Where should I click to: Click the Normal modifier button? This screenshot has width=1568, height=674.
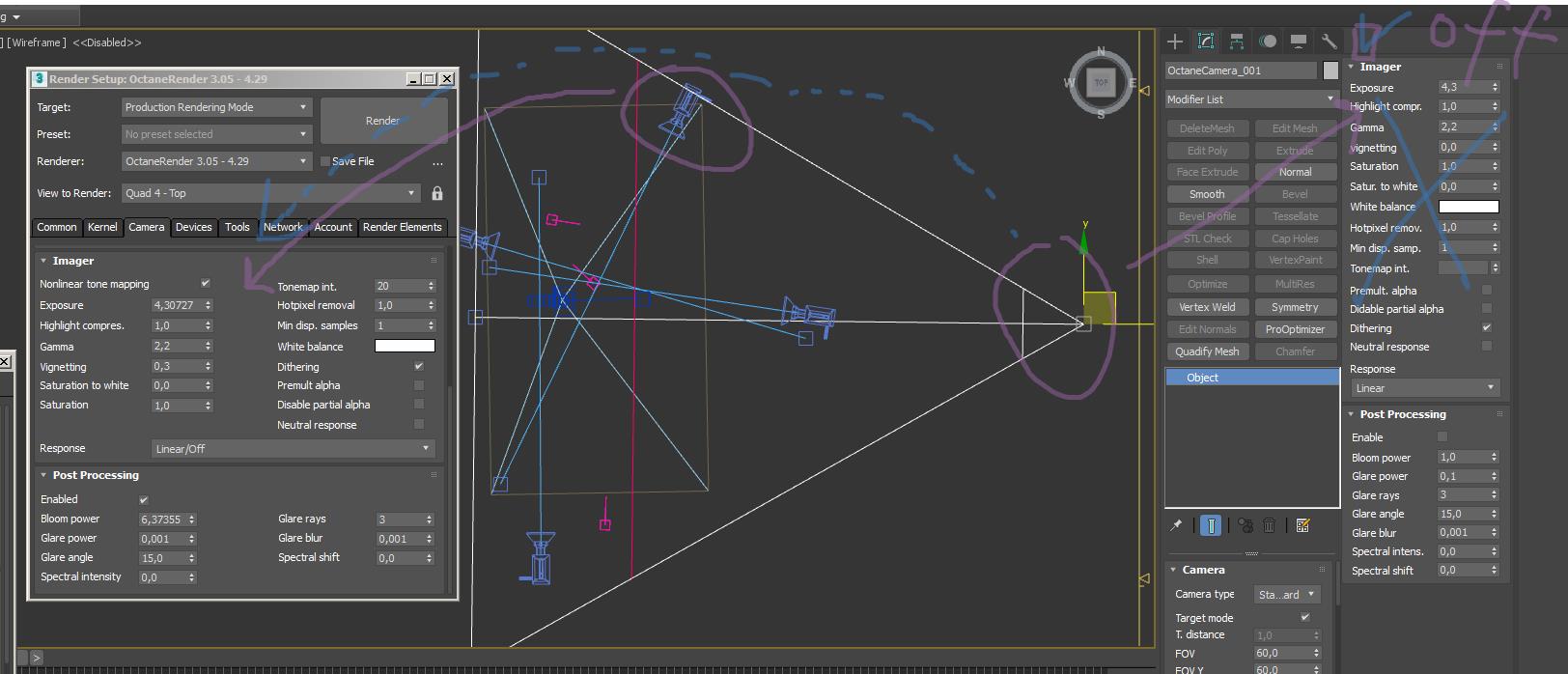[1295, 172]
